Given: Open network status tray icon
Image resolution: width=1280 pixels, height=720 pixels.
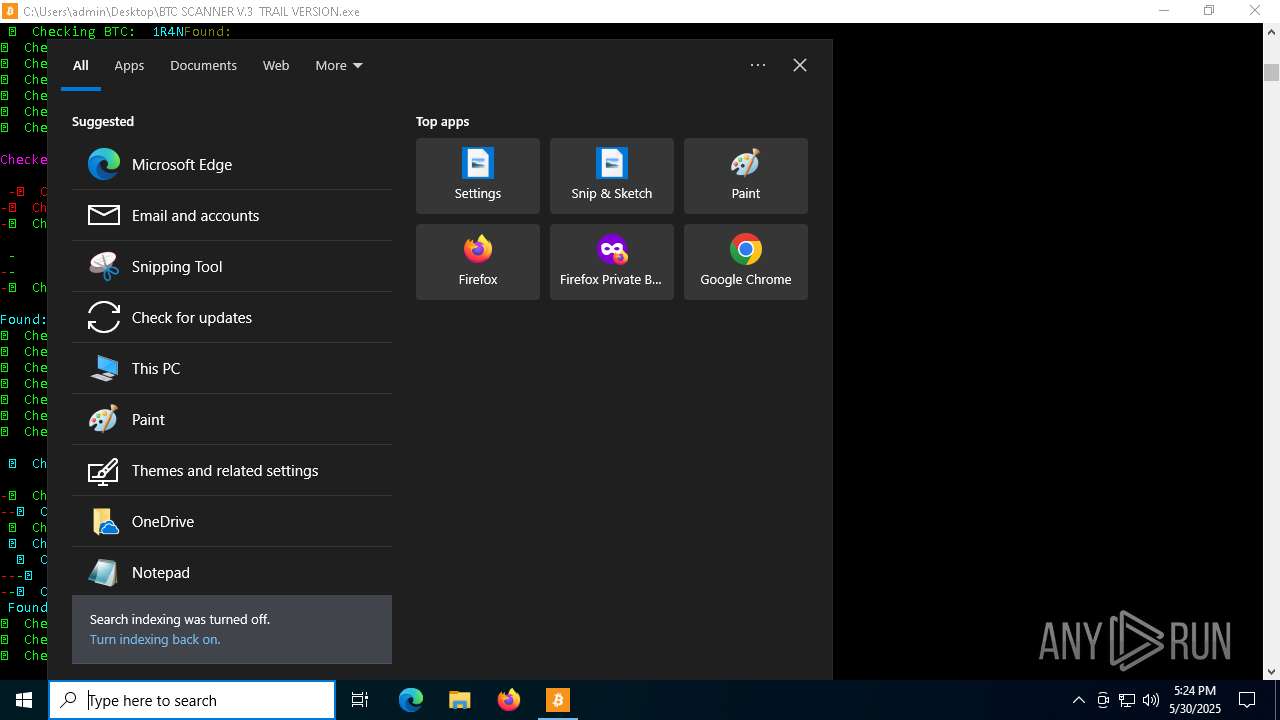Looking at the screenshot, I should (1127, 700).
